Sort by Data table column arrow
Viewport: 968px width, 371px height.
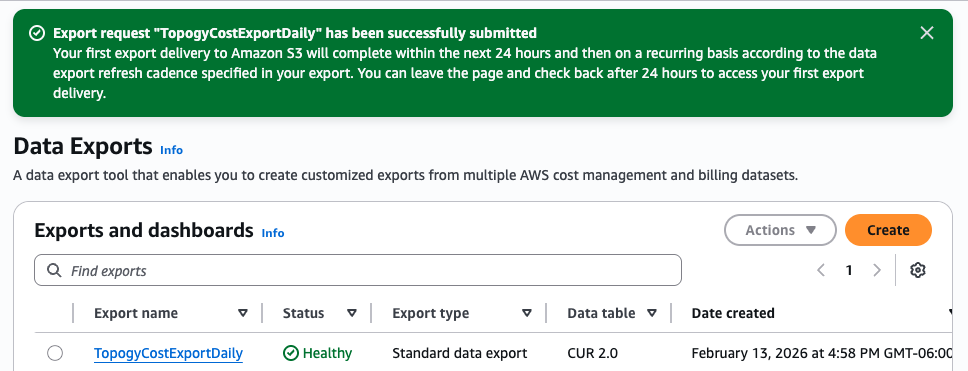tap(652, 313)
